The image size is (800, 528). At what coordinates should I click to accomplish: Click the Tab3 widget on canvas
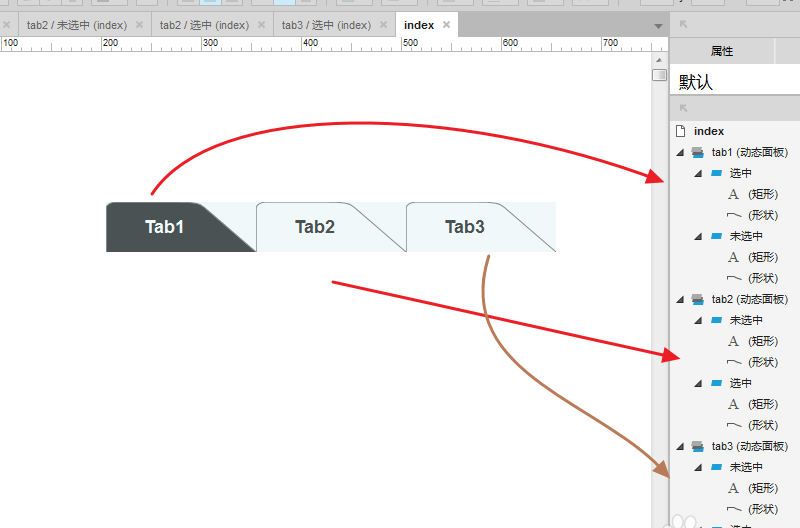coord(465,227)
